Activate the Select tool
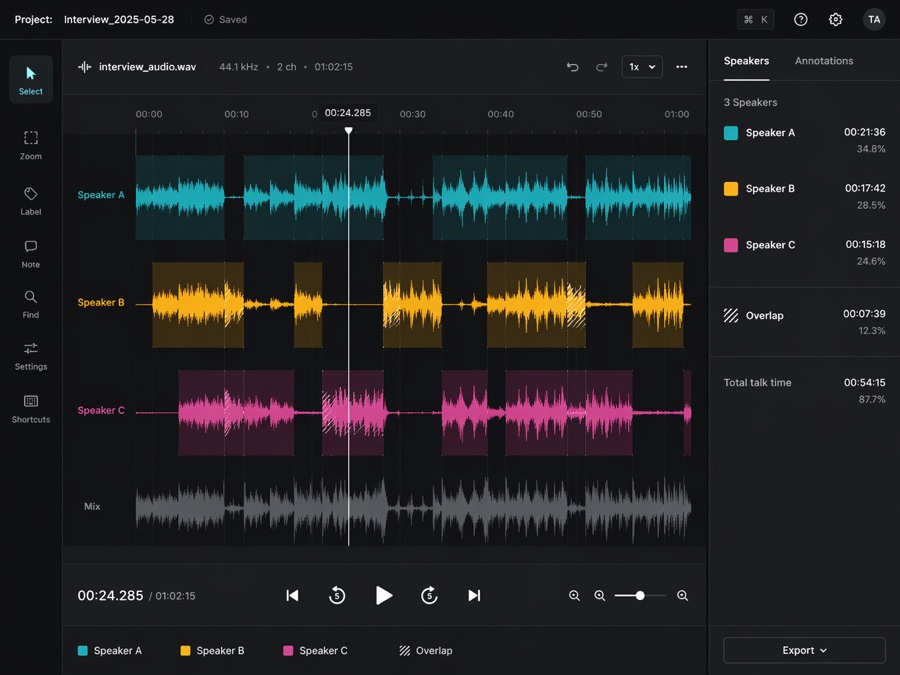 (31, 80)
